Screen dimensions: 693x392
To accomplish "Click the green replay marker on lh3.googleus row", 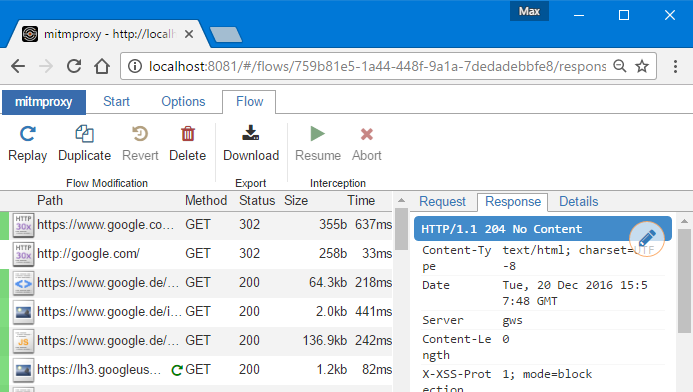I will coord(177,370).
